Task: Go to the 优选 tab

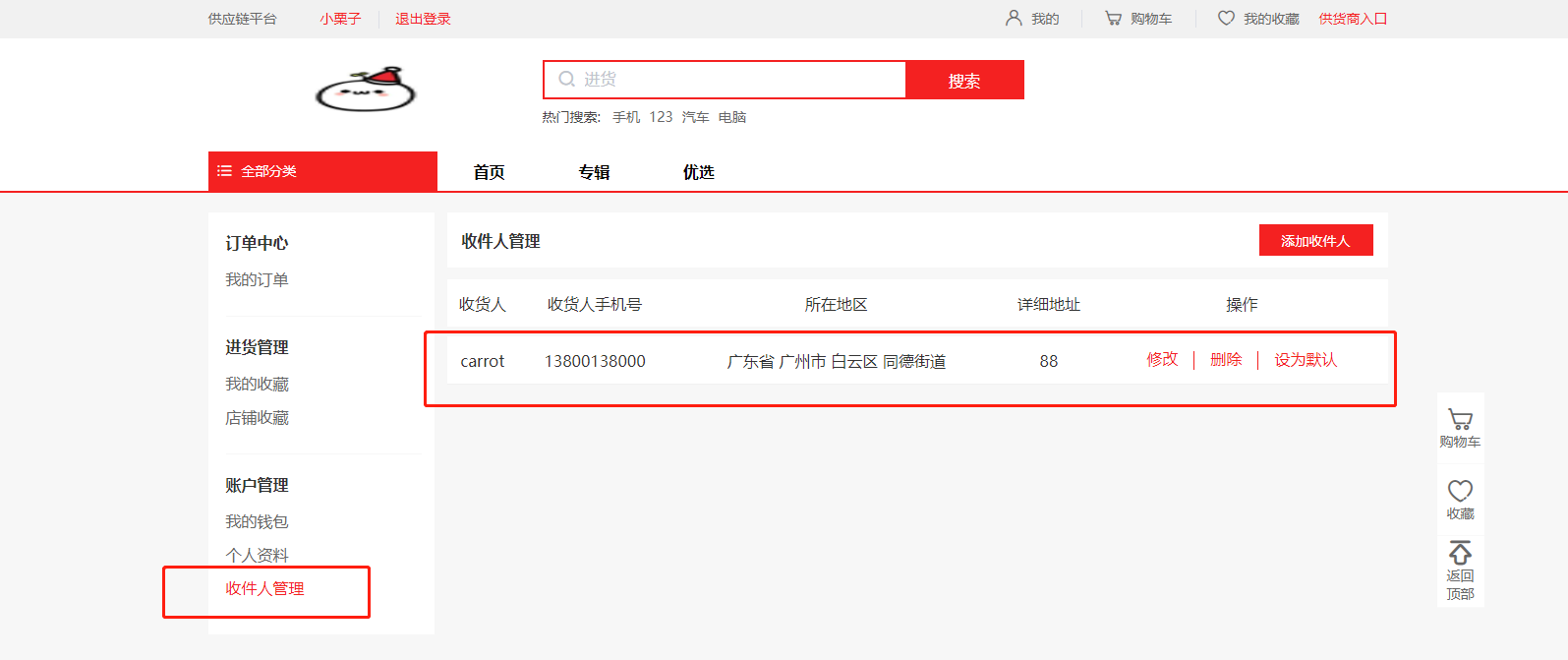Action: 698,172
